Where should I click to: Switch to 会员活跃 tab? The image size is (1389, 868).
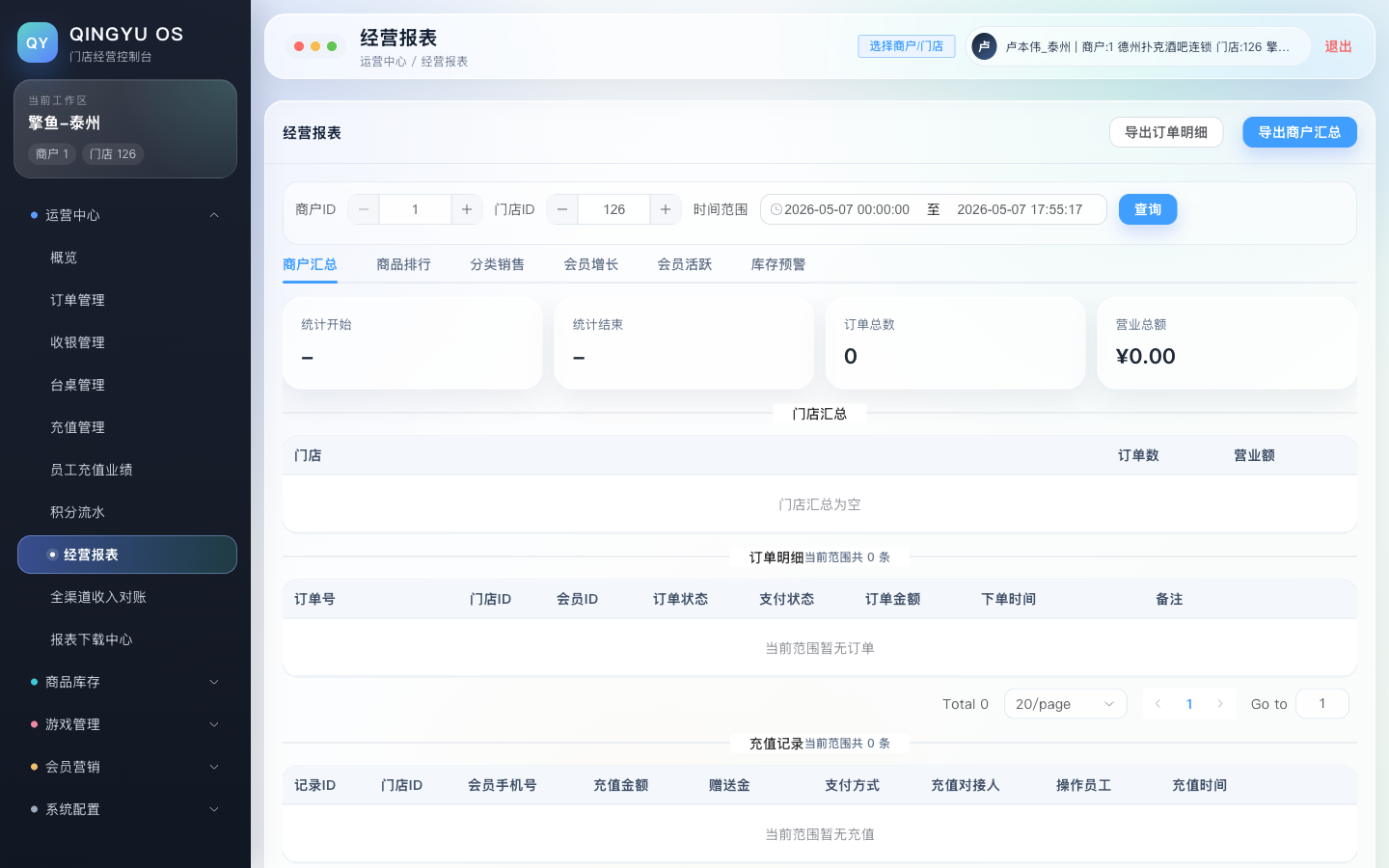coord(684,264)
